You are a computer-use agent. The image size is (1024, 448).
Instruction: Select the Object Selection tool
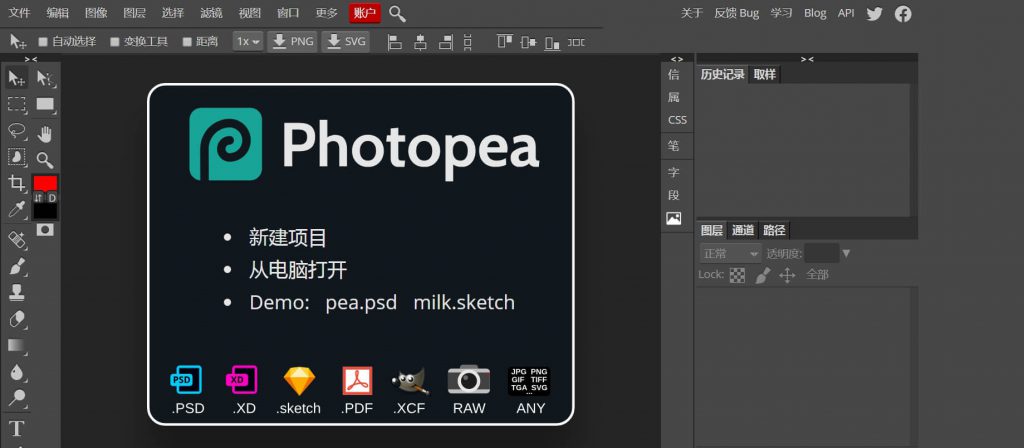(16, 157)
